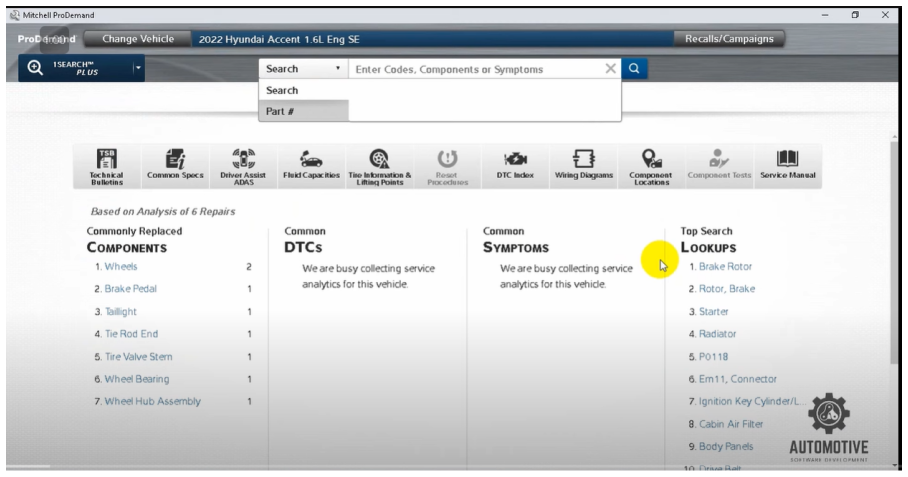Open the Cabin Air Filter lookup
Screen dimensions: 908x477
click(x=731, y=424)
